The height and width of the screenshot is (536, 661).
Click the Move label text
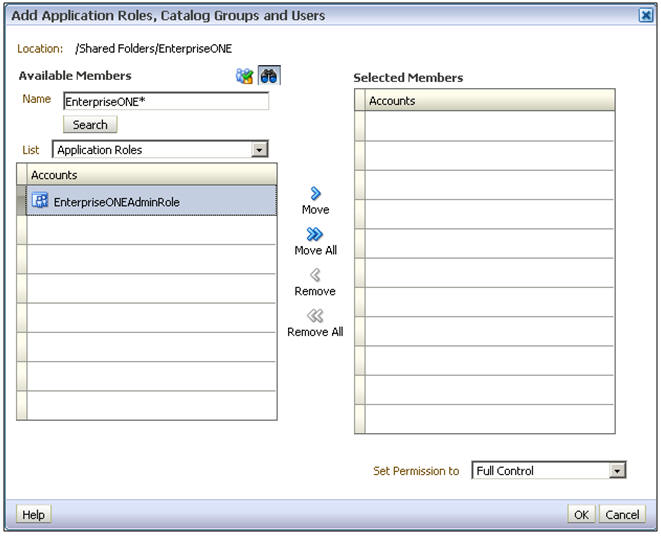click(315, 209)
